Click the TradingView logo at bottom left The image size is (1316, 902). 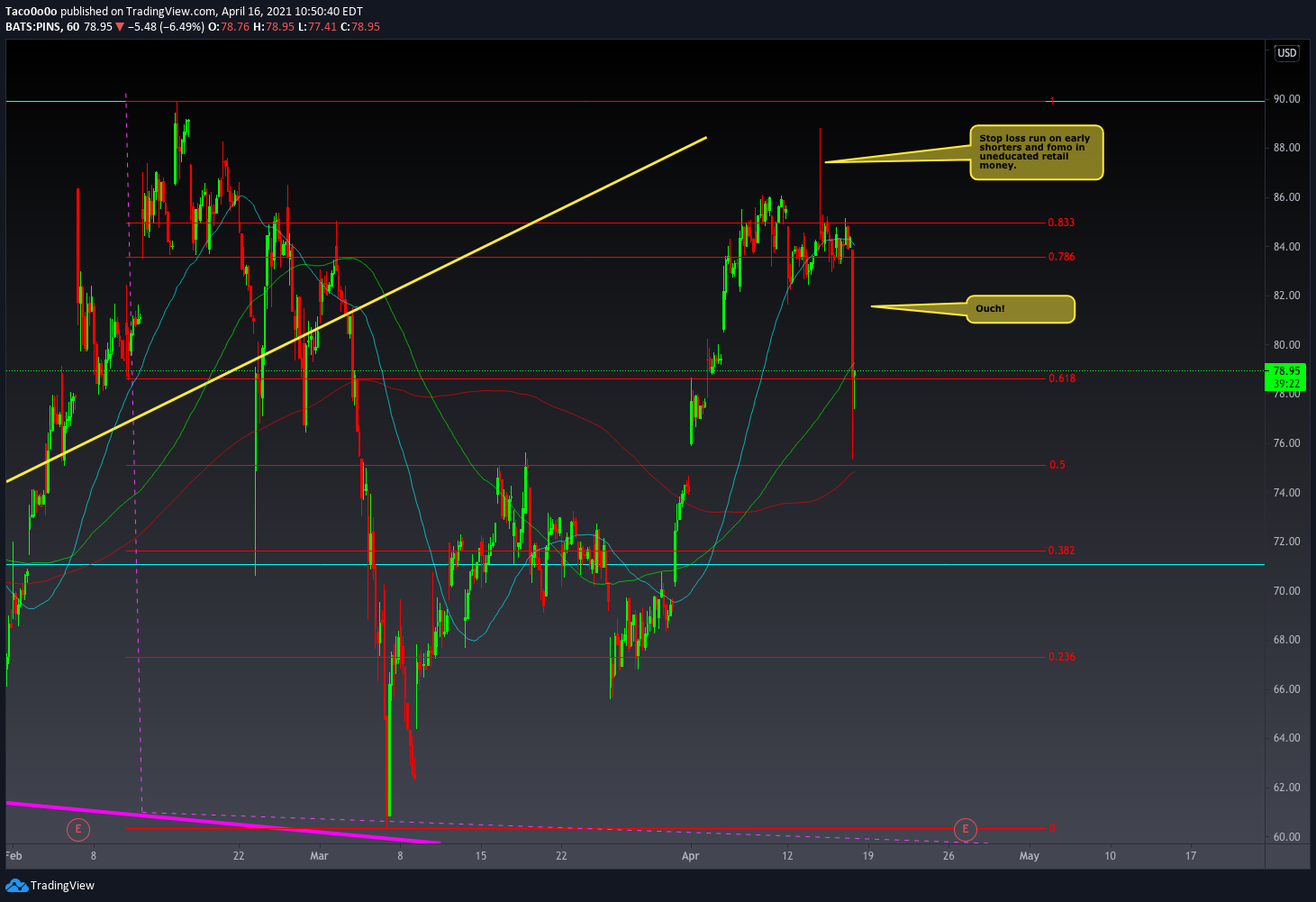click(x=50, y=886)
